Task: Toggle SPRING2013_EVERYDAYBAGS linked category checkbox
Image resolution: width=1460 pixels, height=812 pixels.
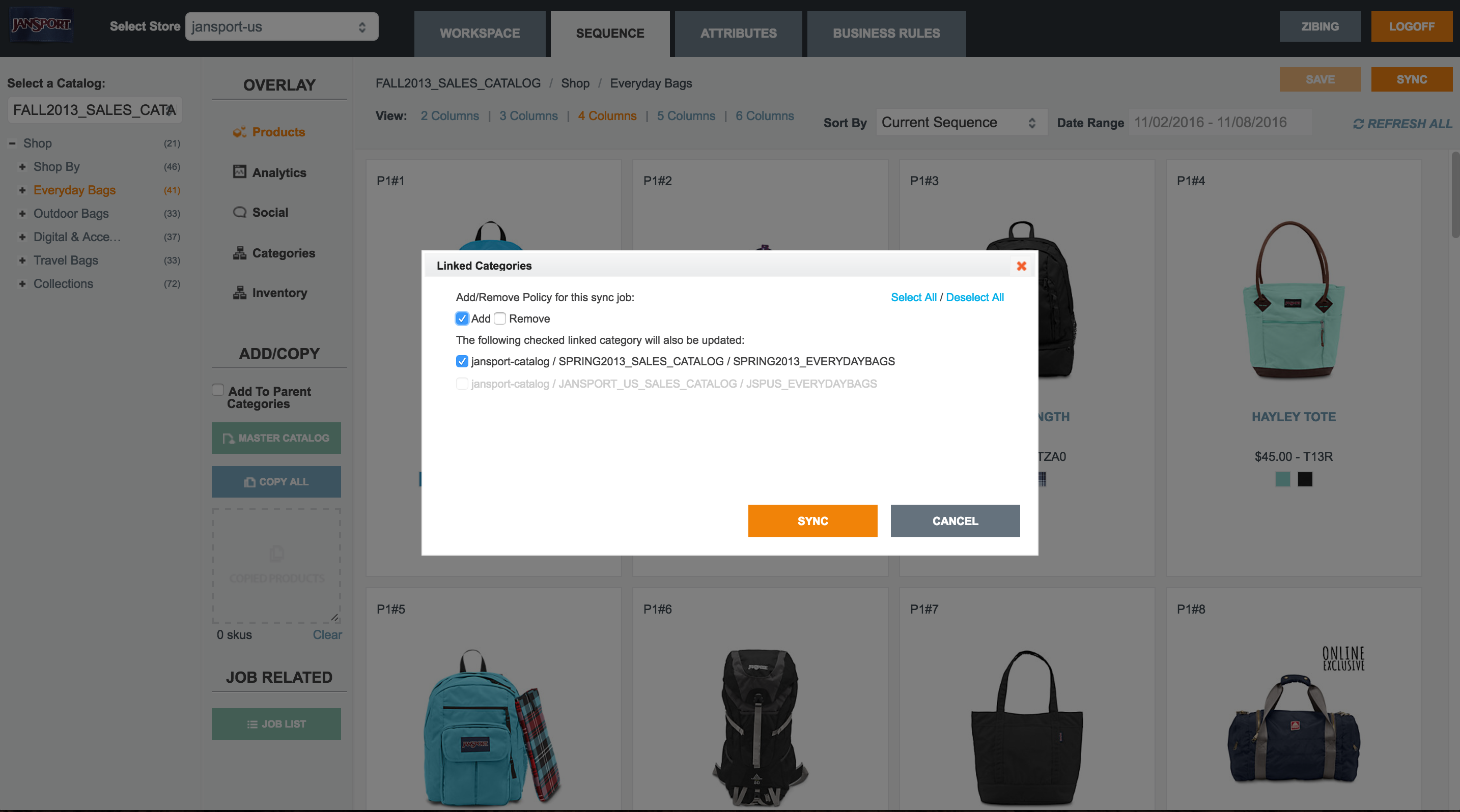Action: pyautogui.click(x=462, y=361)
